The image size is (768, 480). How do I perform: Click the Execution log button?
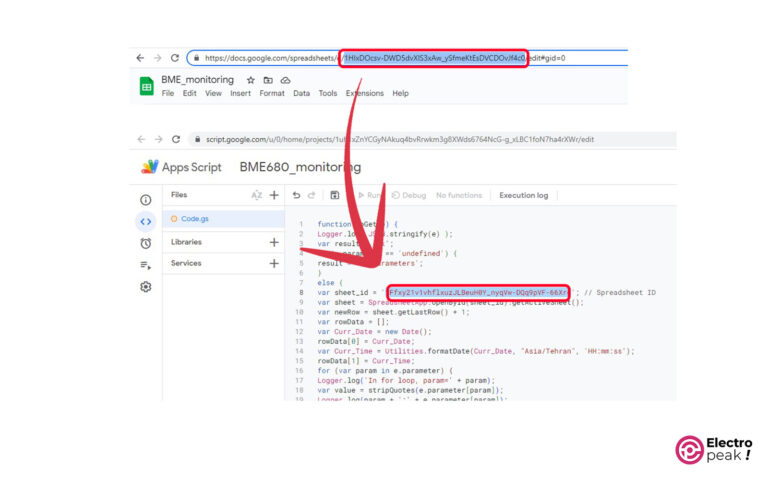click(523, 195)
